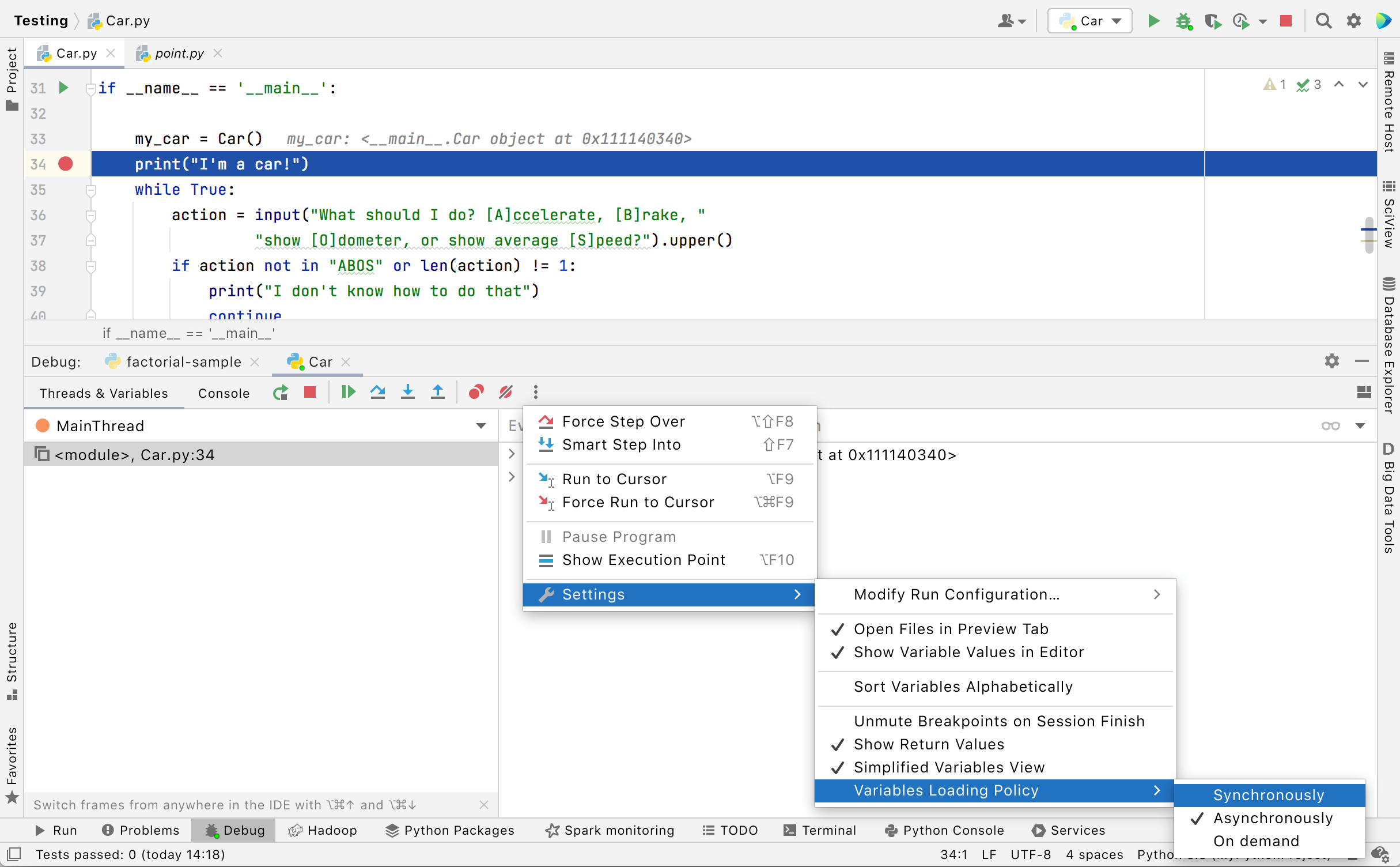This screenshot has width=1400, height=867.
Task: Switch to the point.py tab
Action: [179, 52]
